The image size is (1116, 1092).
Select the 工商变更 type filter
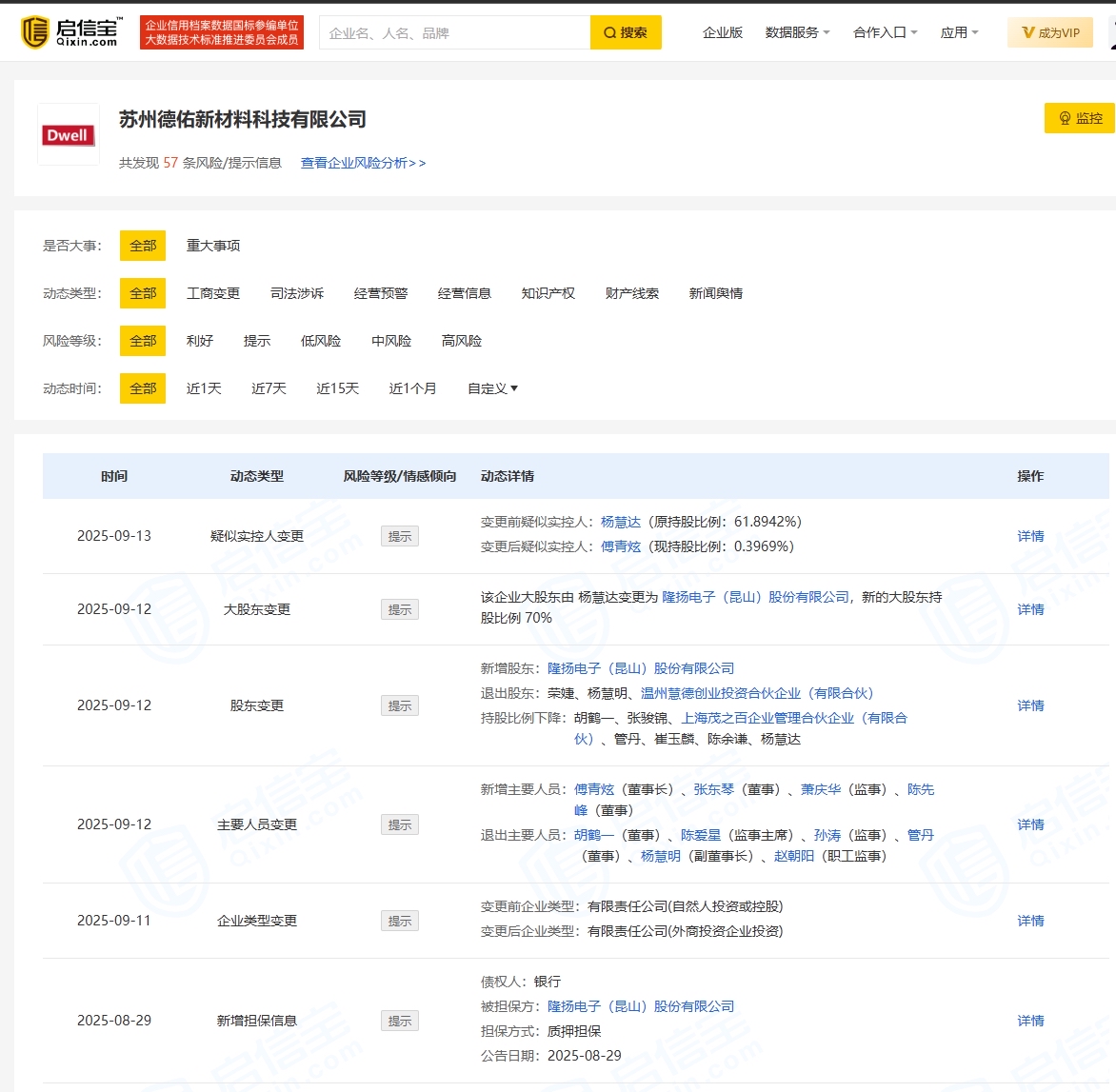coord(213,293)
